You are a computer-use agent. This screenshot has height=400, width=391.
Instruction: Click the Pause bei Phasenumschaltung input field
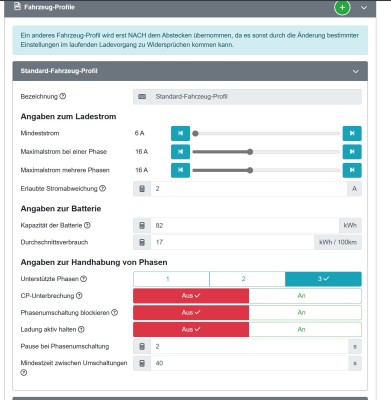(x=249, y=347)
